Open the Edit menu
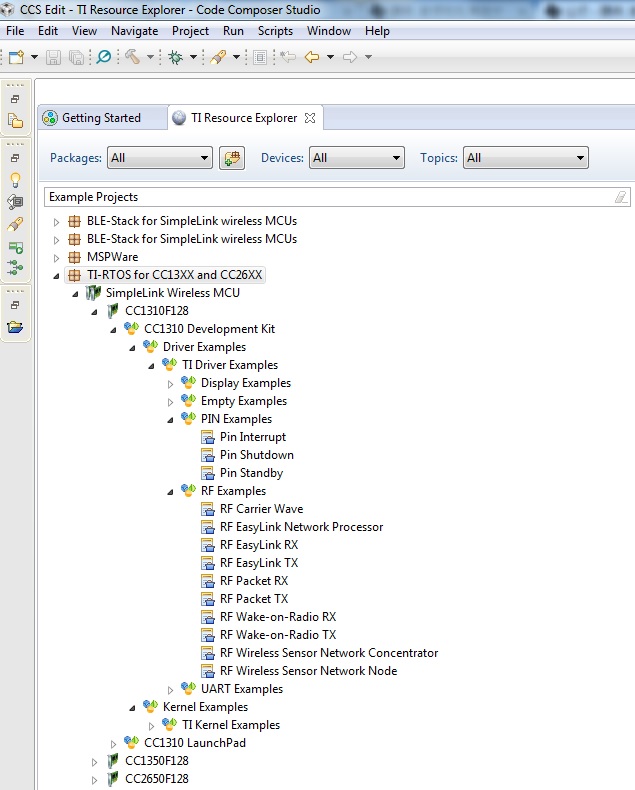 click(48, 31)
